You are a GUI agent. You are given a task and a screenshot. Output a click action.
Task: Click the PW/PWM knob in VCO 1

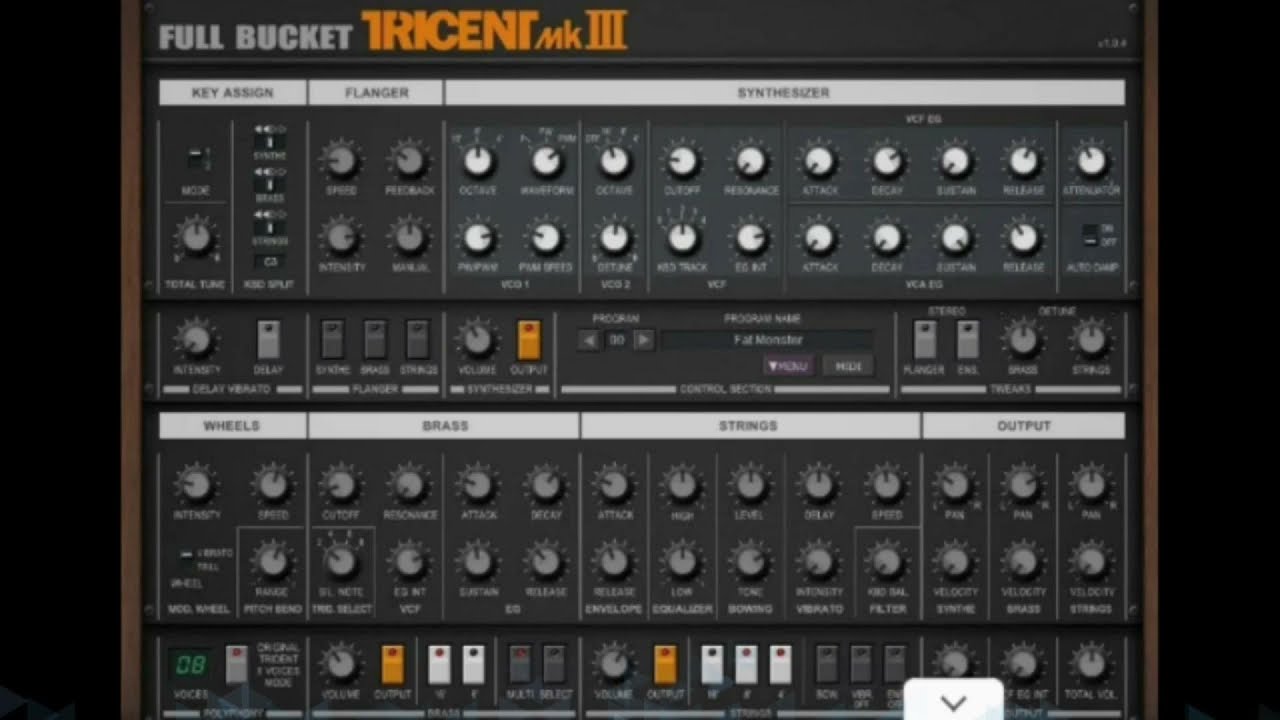point(479,237)
